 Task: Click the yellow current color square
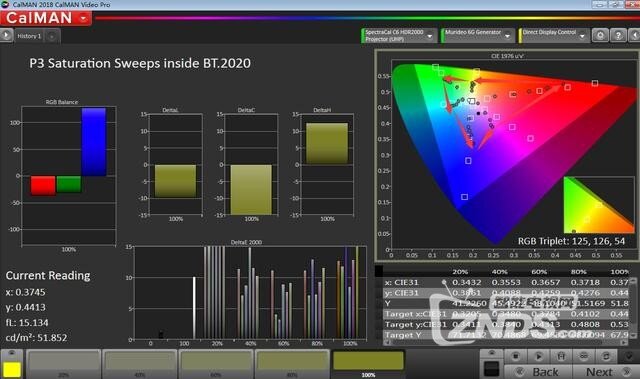pos(12,369)
